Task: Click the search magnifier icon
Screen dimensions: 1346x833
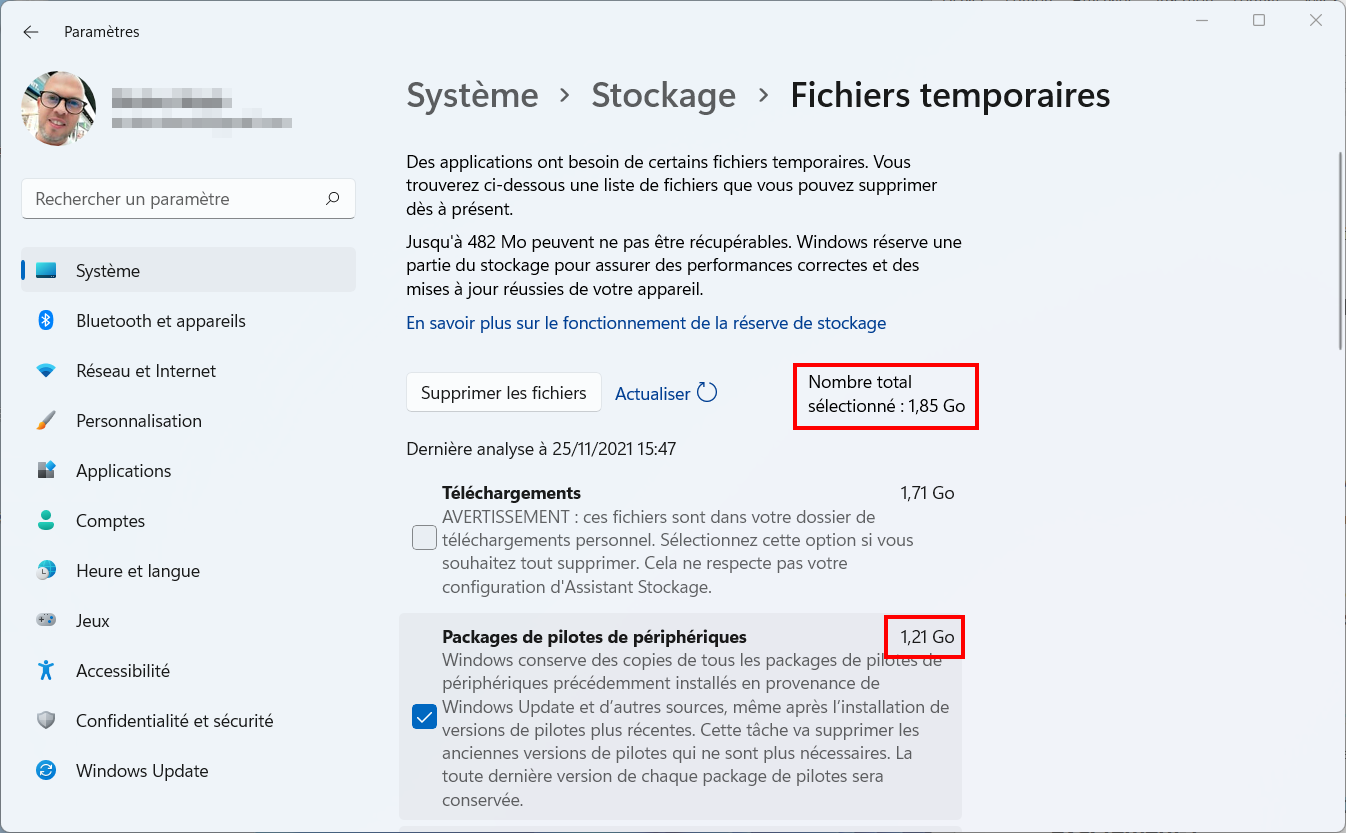Action: coord(333,199)
